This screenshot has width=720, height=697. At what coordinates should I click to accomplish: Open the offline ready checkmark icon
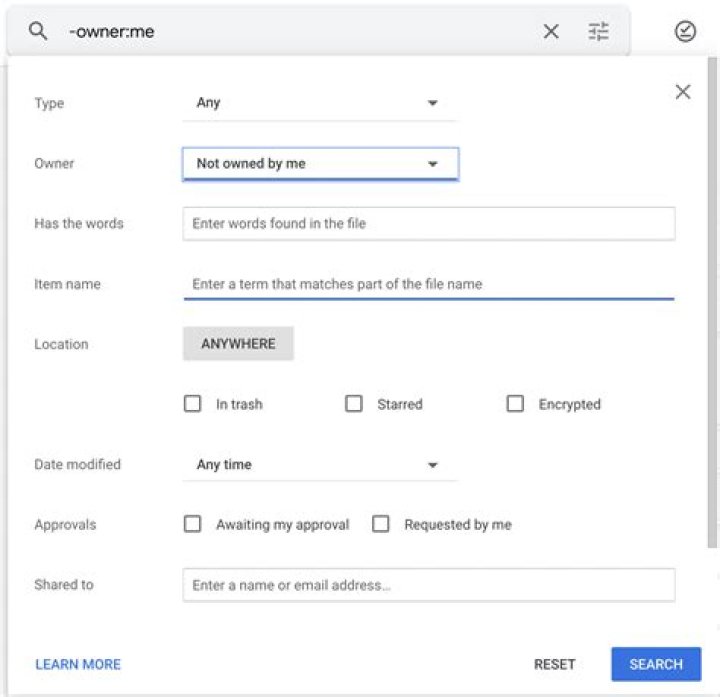click(685, 32)
